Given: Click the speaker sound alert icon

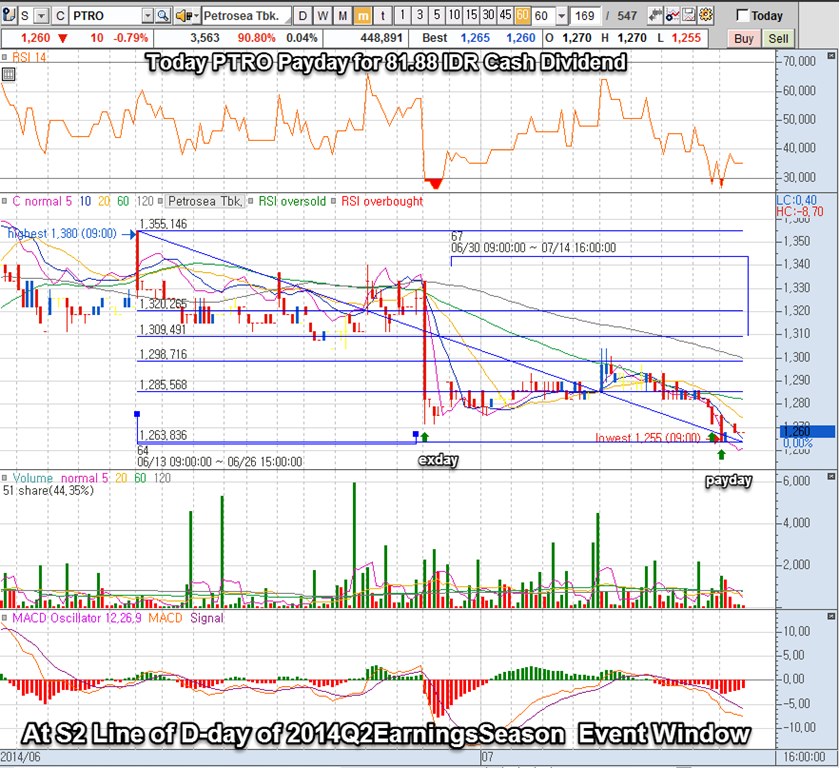Looking at the screenshot, I should point(182,16).
